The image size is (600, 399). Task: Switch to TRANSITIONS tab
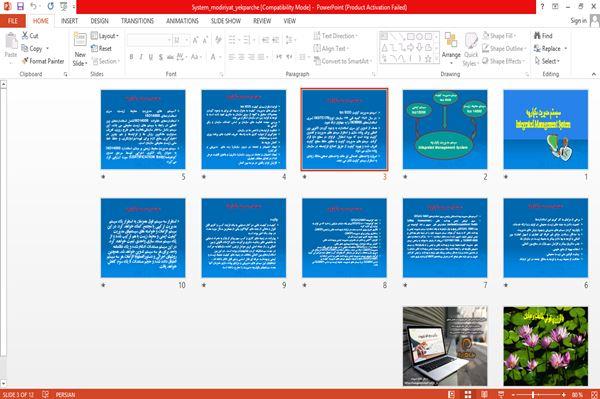[x=137, y=21]
